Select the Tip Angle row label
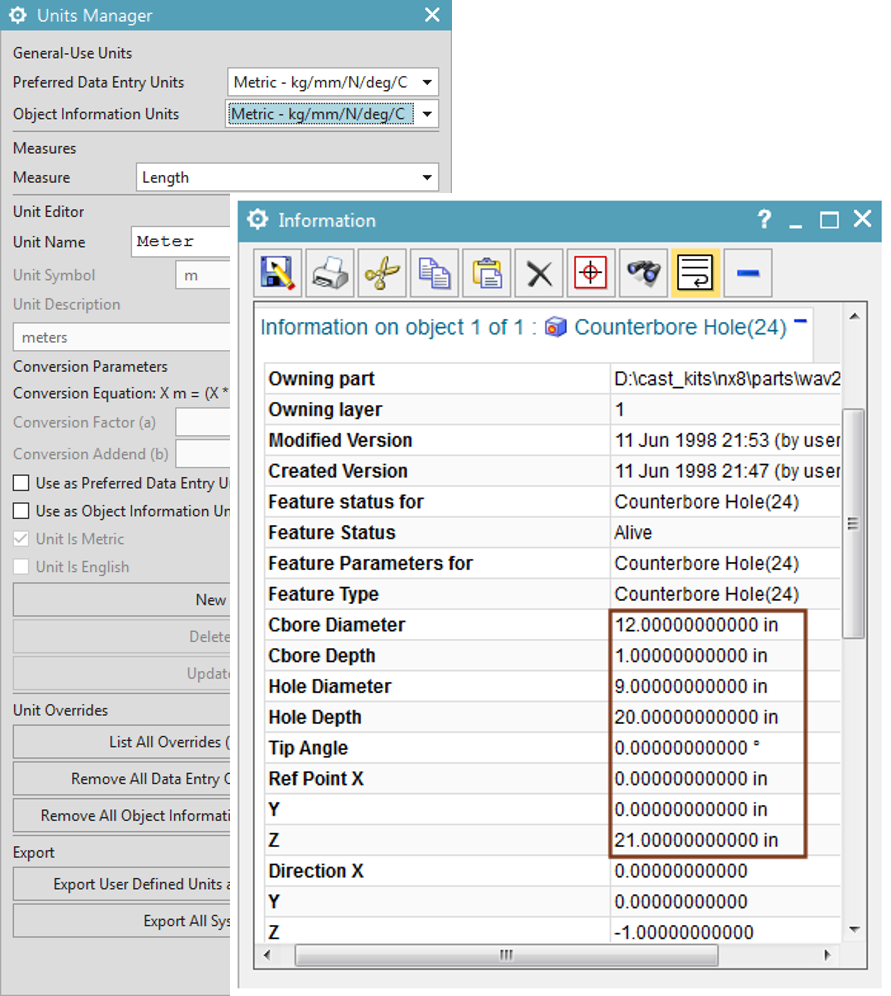Image resolution: width=891 pixels, height=996 pixels. click(x=308, y=748)
